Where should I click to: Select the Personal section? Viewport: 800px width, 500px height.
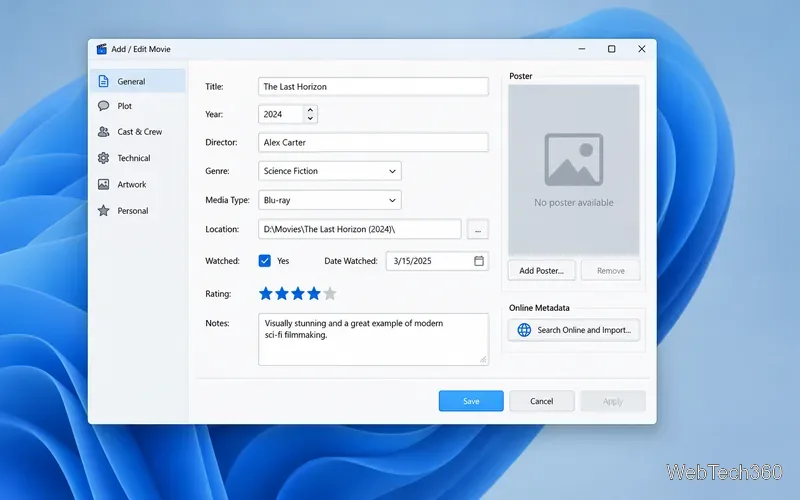click(138, 211)
